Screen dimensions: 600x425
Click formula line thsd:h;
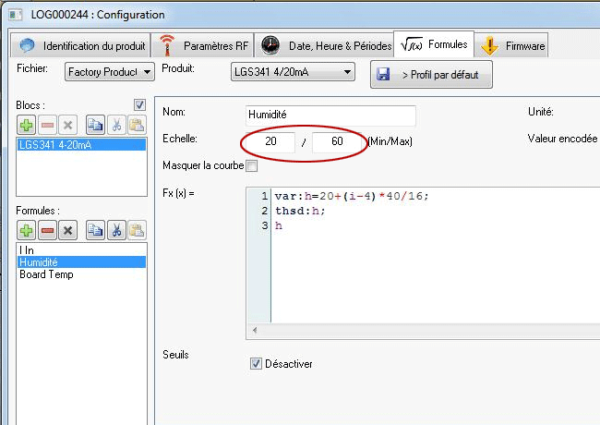click(300, 211)
